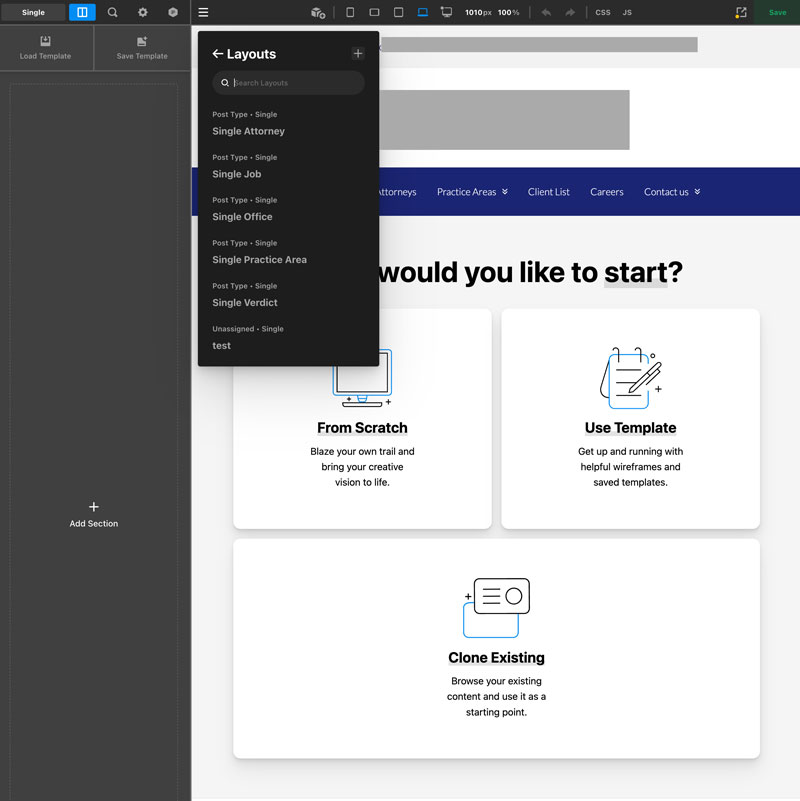Go back using Layouts arrow
Image resolution: width=800 pixels, height=801 pixels.
[x=217, y=54]
